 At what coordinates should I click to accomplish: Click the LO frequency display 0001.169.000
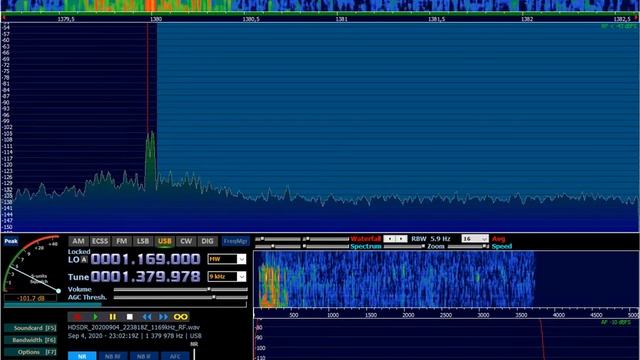[x=145, y=259]
